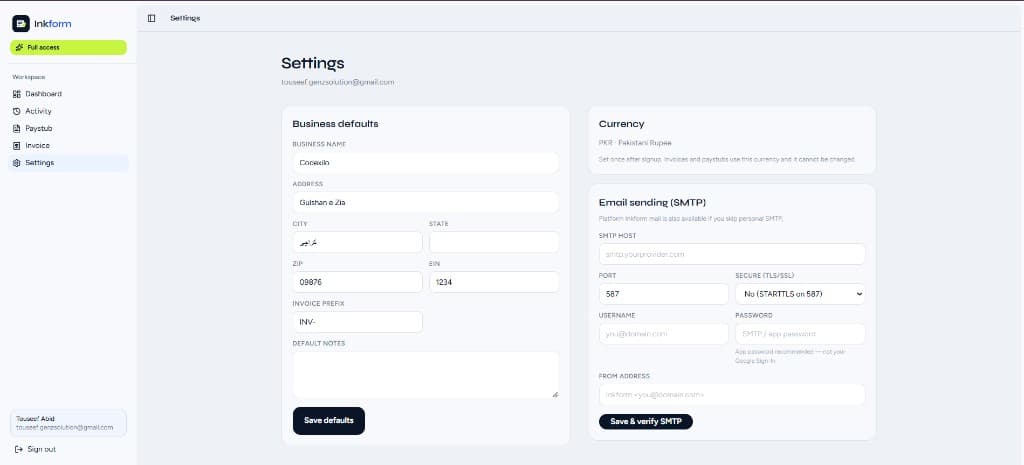Edit the Business Name field
Viewport: 1024px width, 465px height.
coord(425,163)
